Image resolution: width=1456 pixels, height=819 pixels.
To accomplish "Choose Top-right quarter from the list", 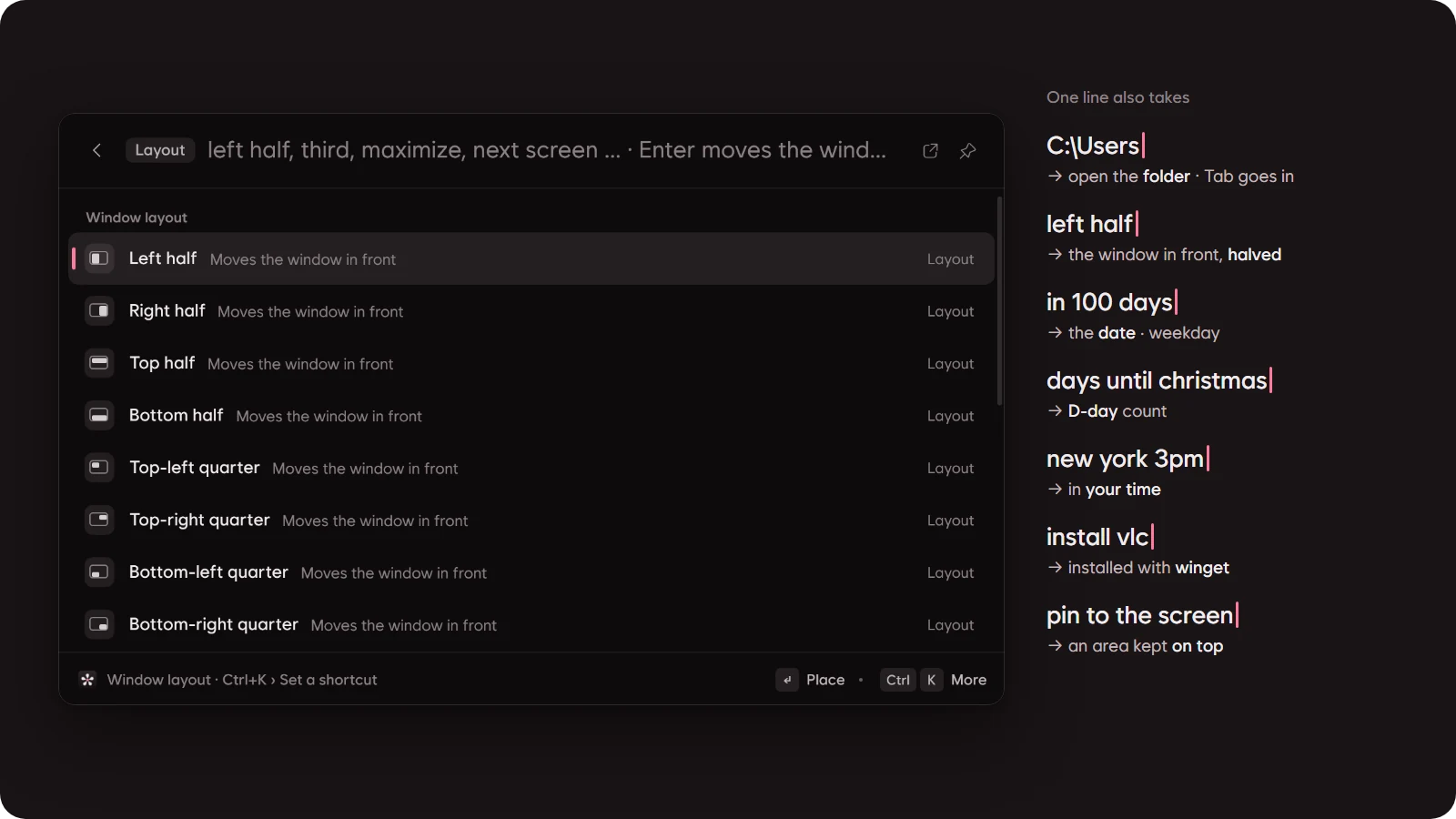I will click(531, 520).
